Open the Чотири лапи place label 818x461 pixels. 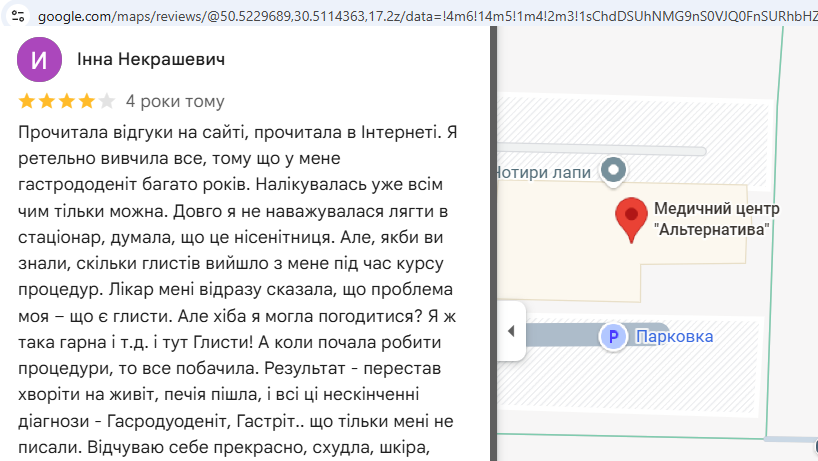tap(544, 172)
